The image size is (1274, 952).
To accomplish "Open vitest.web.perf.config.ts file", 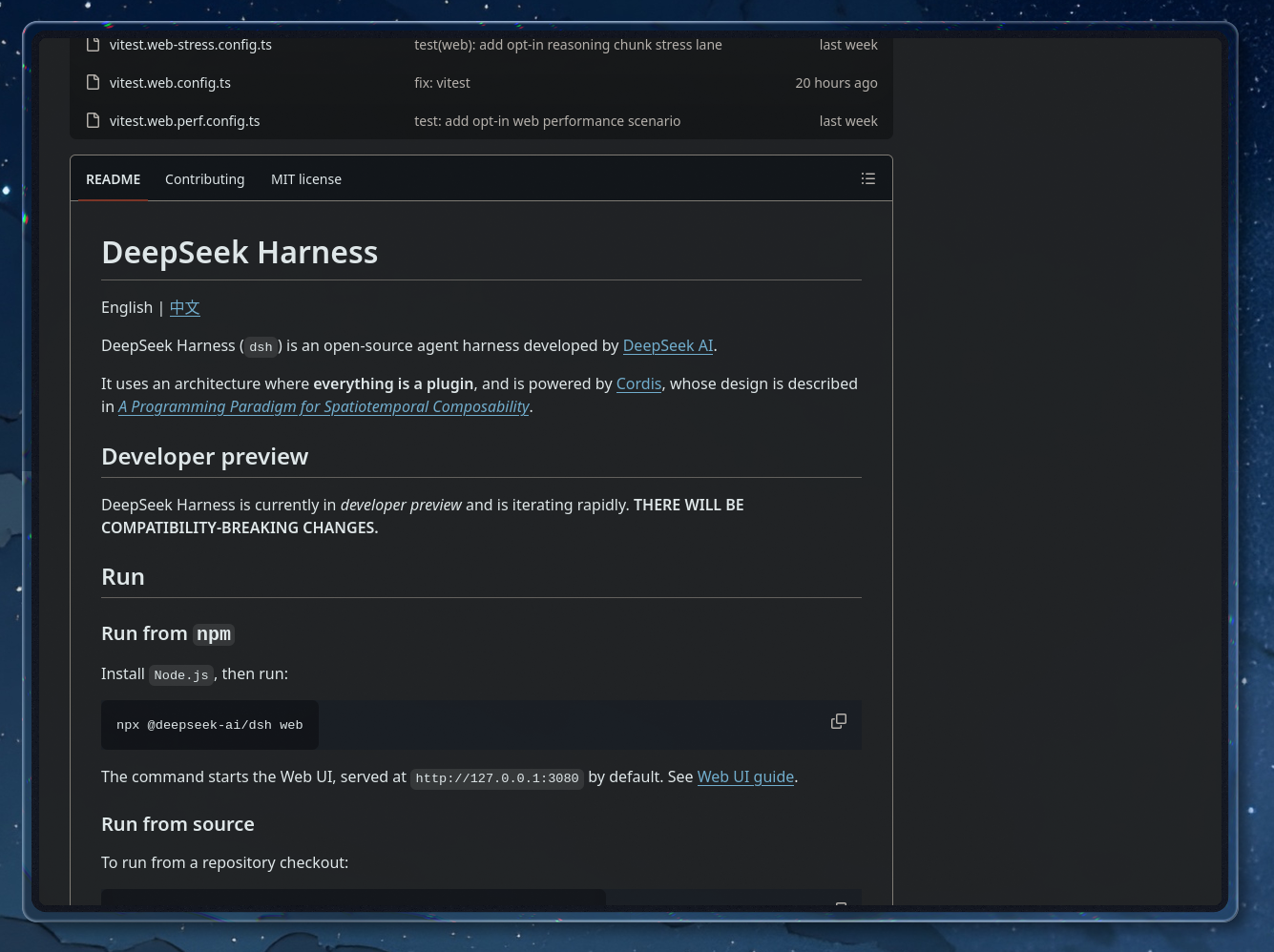I will pos(185,121).
